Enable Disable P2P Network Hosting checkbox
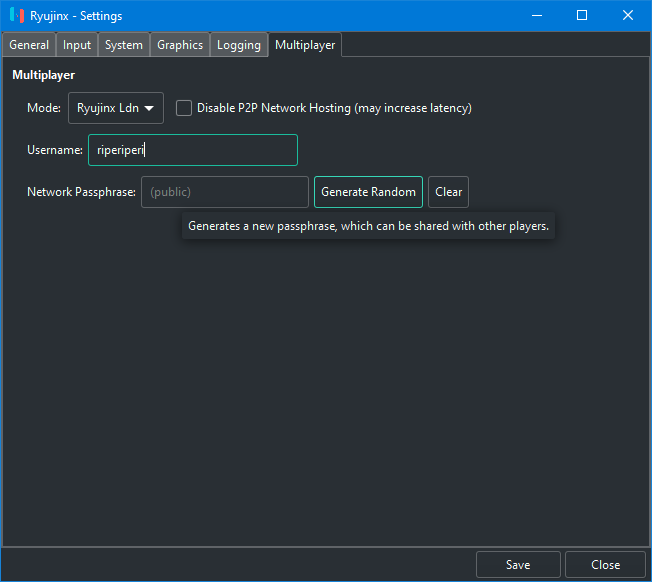This screenshot has height=582, width=652. pos(184,108)
